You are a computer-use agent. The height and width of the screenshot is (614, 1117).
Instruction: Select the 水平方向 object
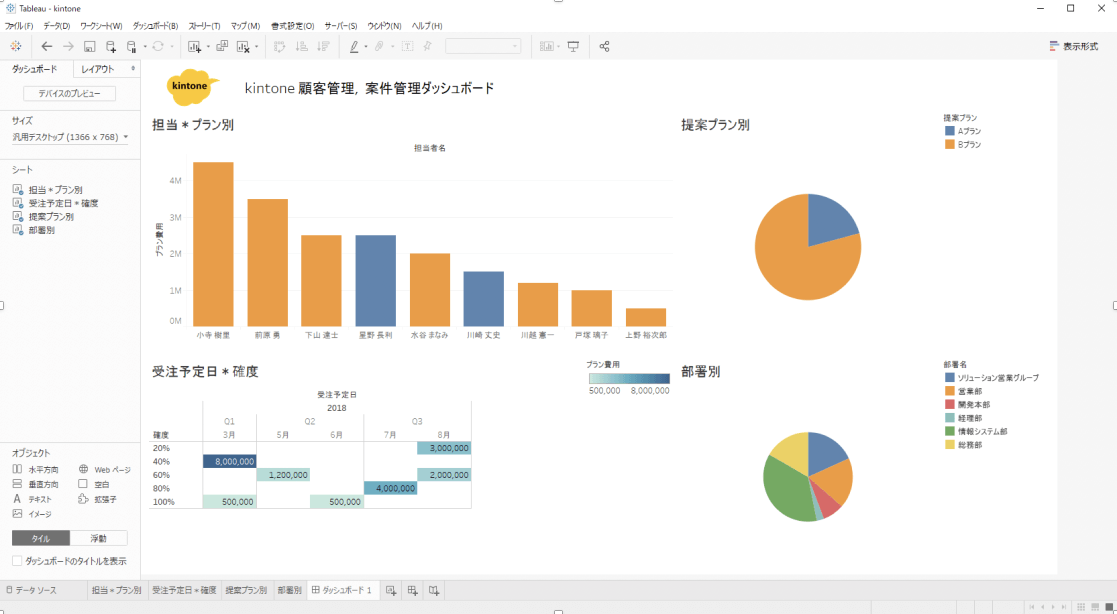tap(36, 469)
